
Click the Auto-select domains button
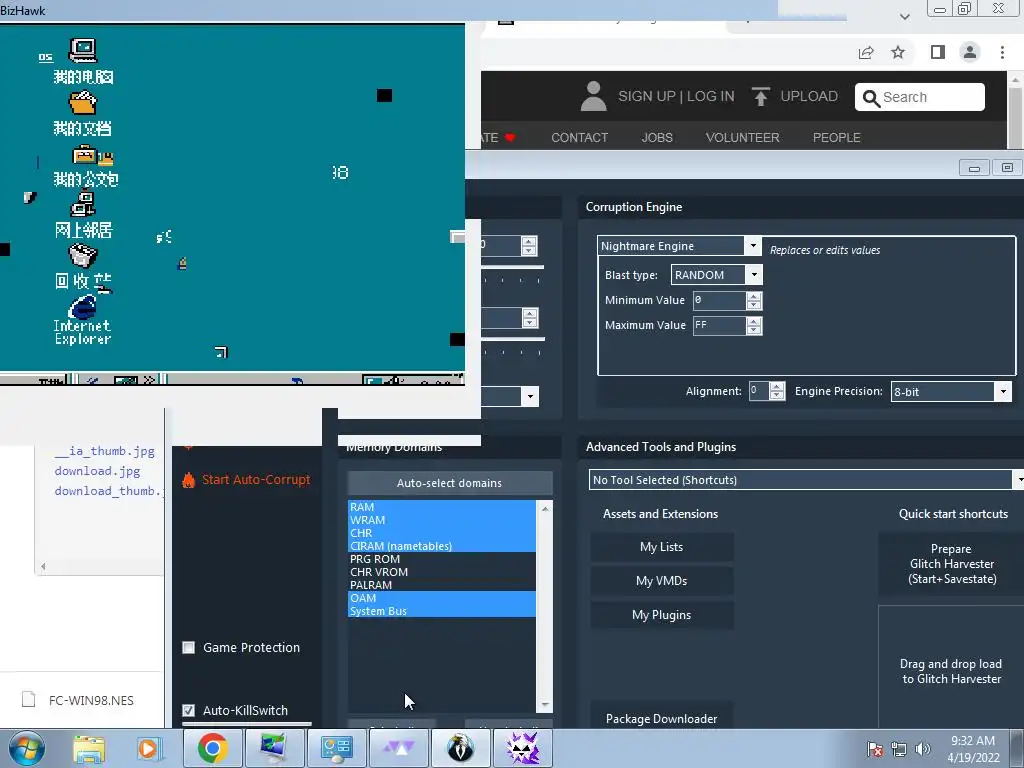[449, 483]
